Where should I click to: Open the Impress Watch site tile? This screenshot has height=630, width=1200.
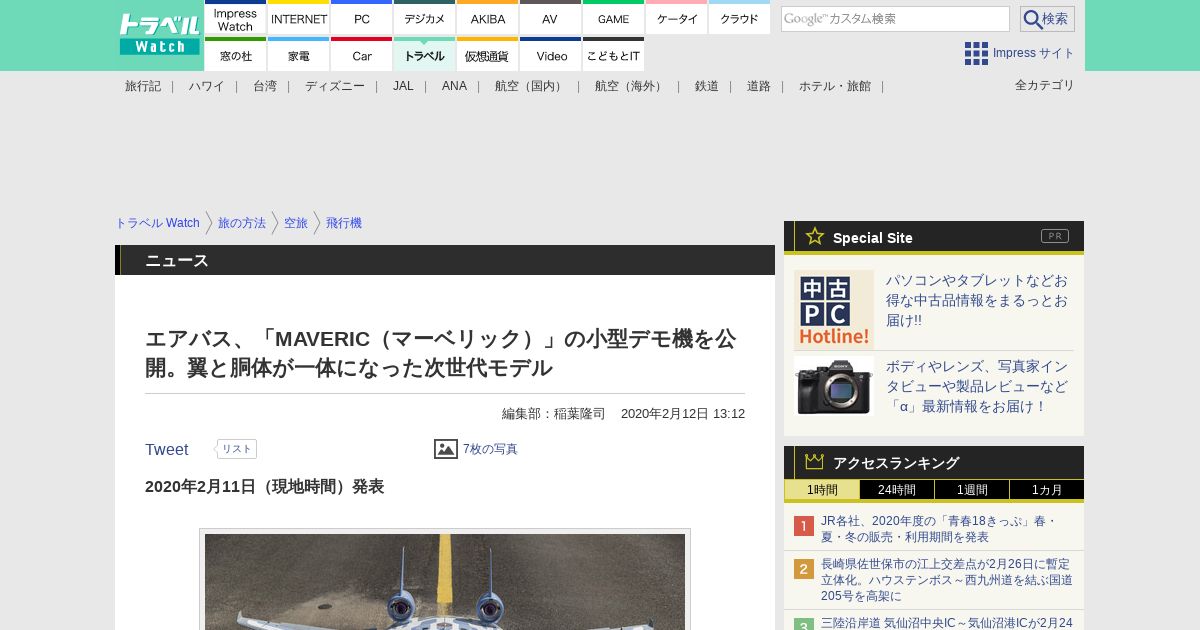tap(236, 18)
